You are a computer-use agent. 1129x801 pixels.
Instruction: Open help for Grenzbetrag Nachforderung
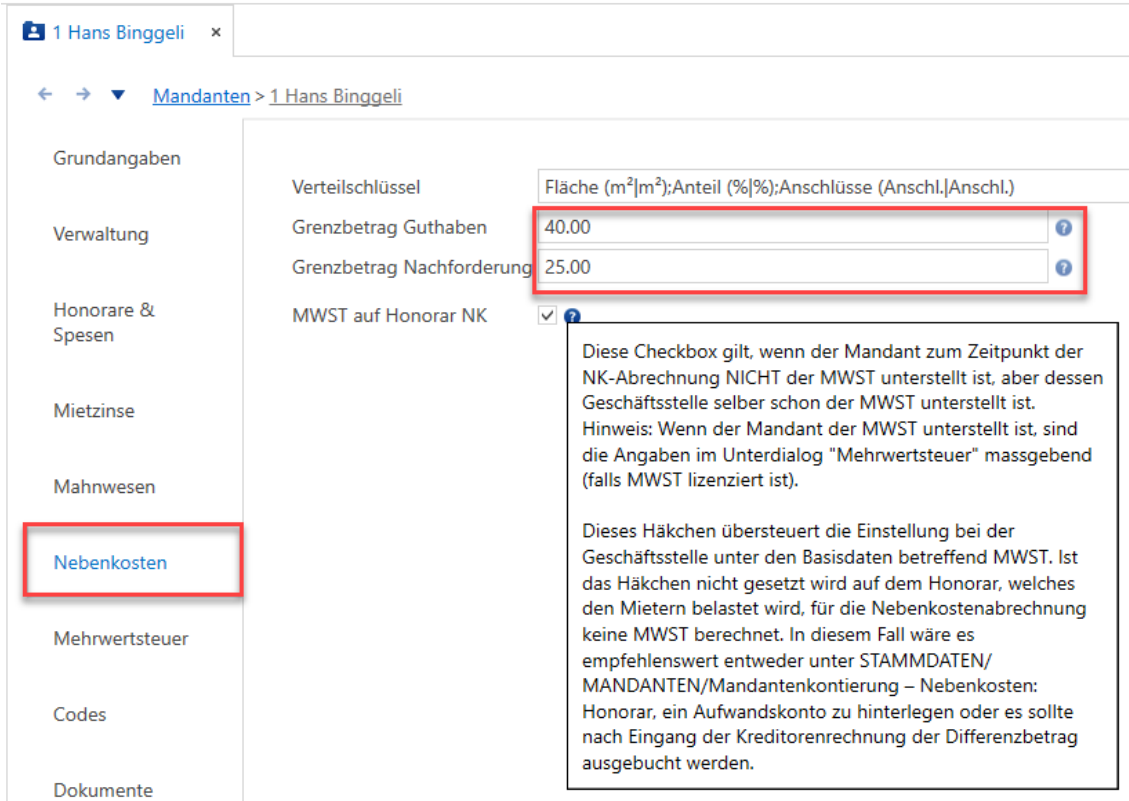click(1063, 268)
